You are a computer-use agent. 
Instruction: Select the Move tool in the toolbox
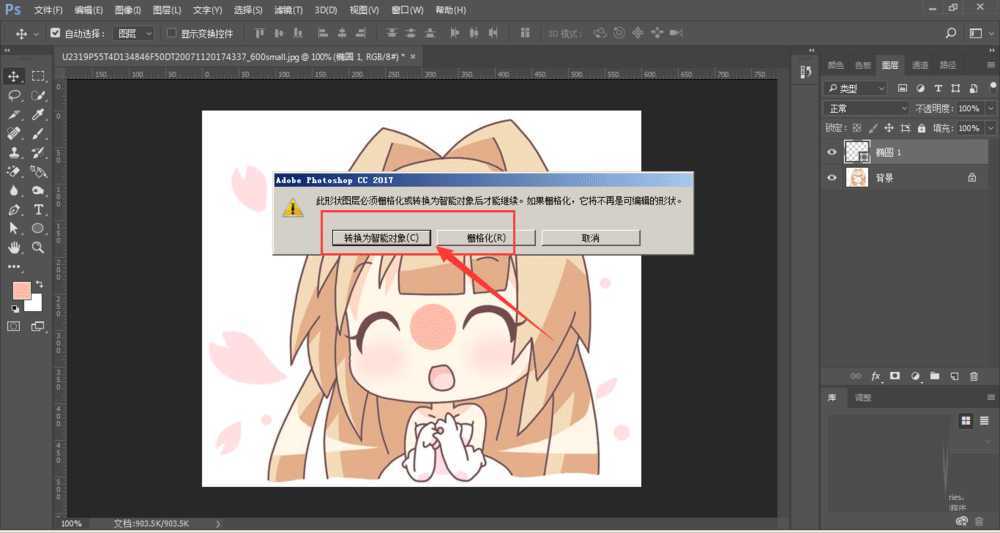tap(14, 76)
